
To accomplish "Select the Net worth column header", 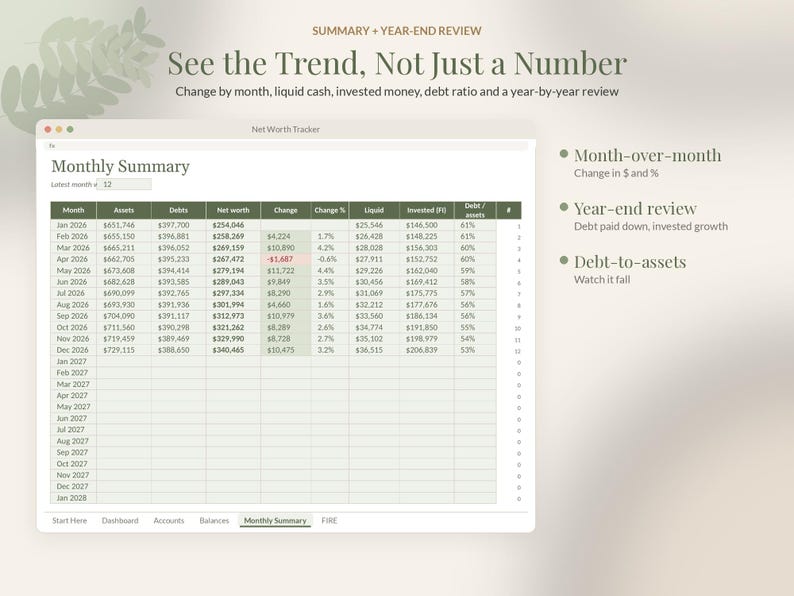I will pos(233,210).
